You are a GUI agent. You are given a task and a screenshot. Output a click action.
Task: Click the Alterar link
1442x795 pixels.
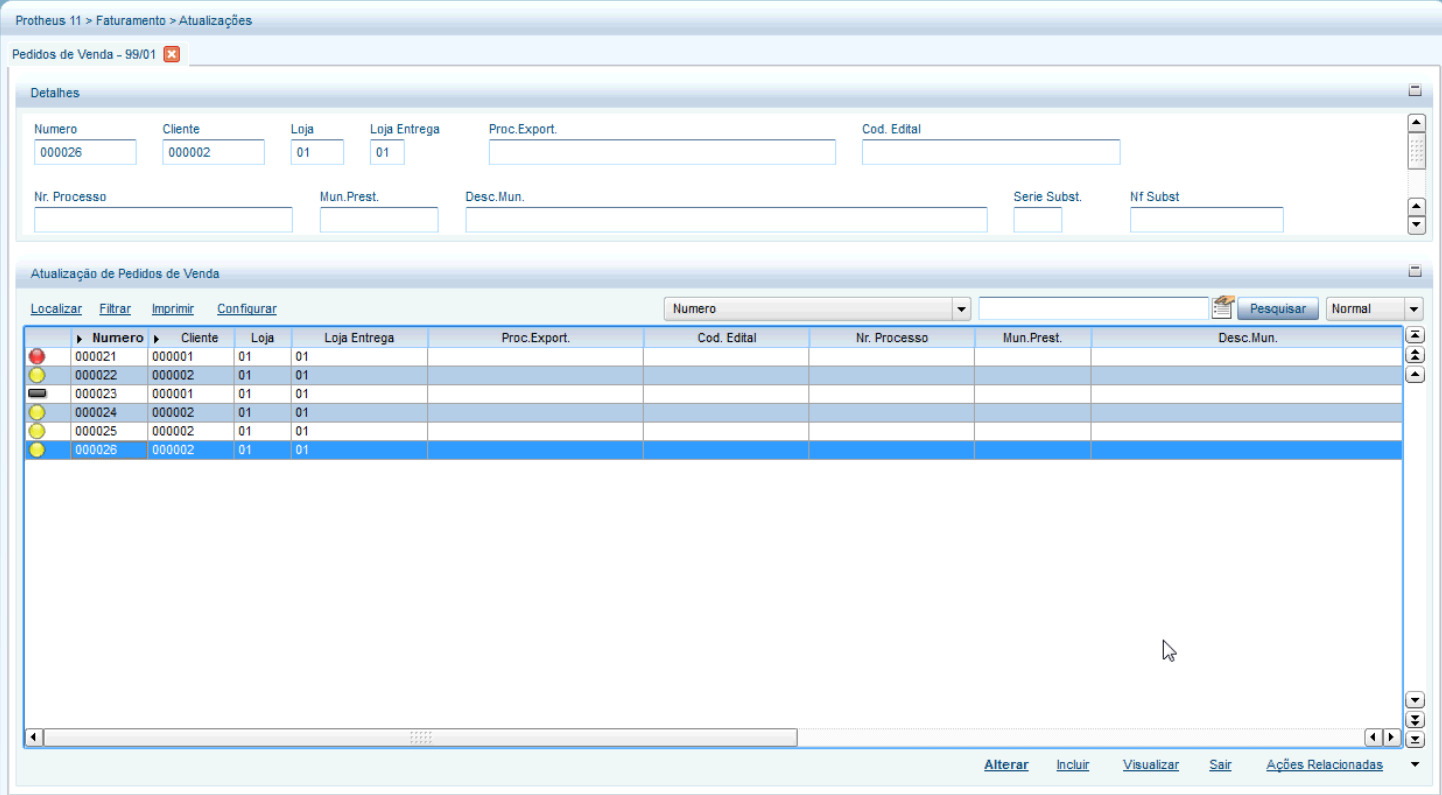pyautogui.click(x=1006, y=765)
